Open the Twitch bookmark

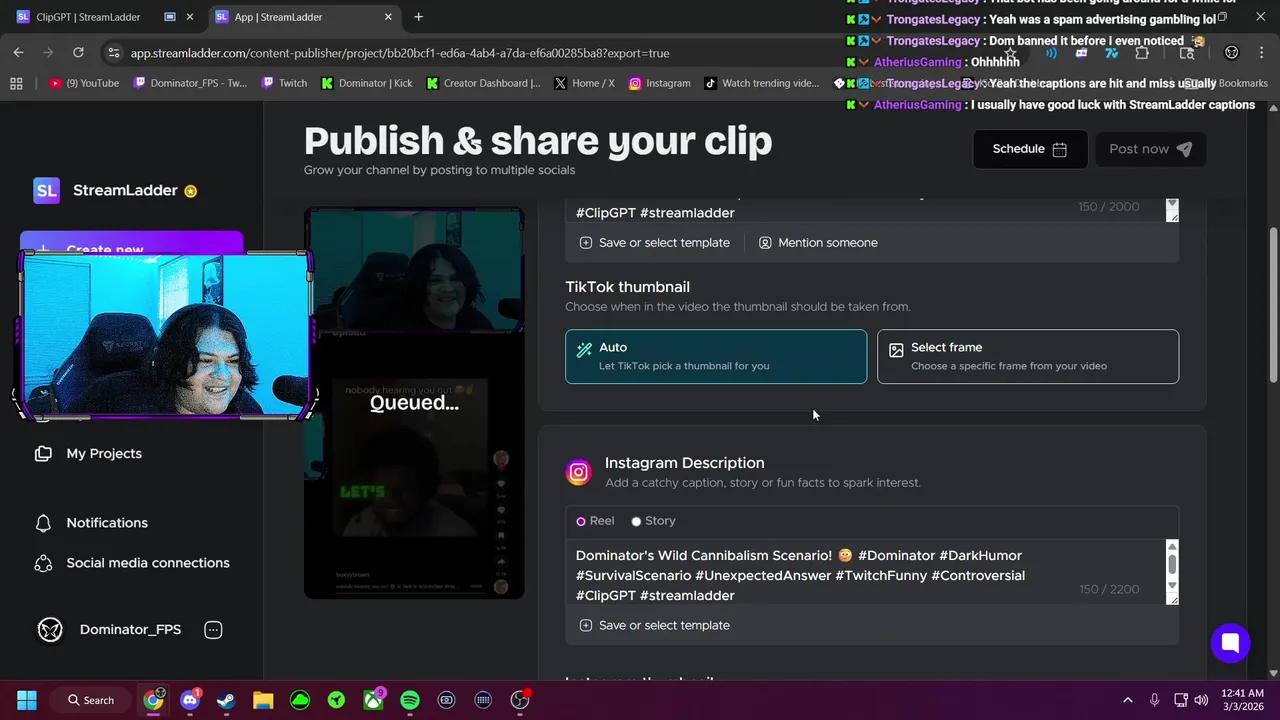(x=284, y=83)
